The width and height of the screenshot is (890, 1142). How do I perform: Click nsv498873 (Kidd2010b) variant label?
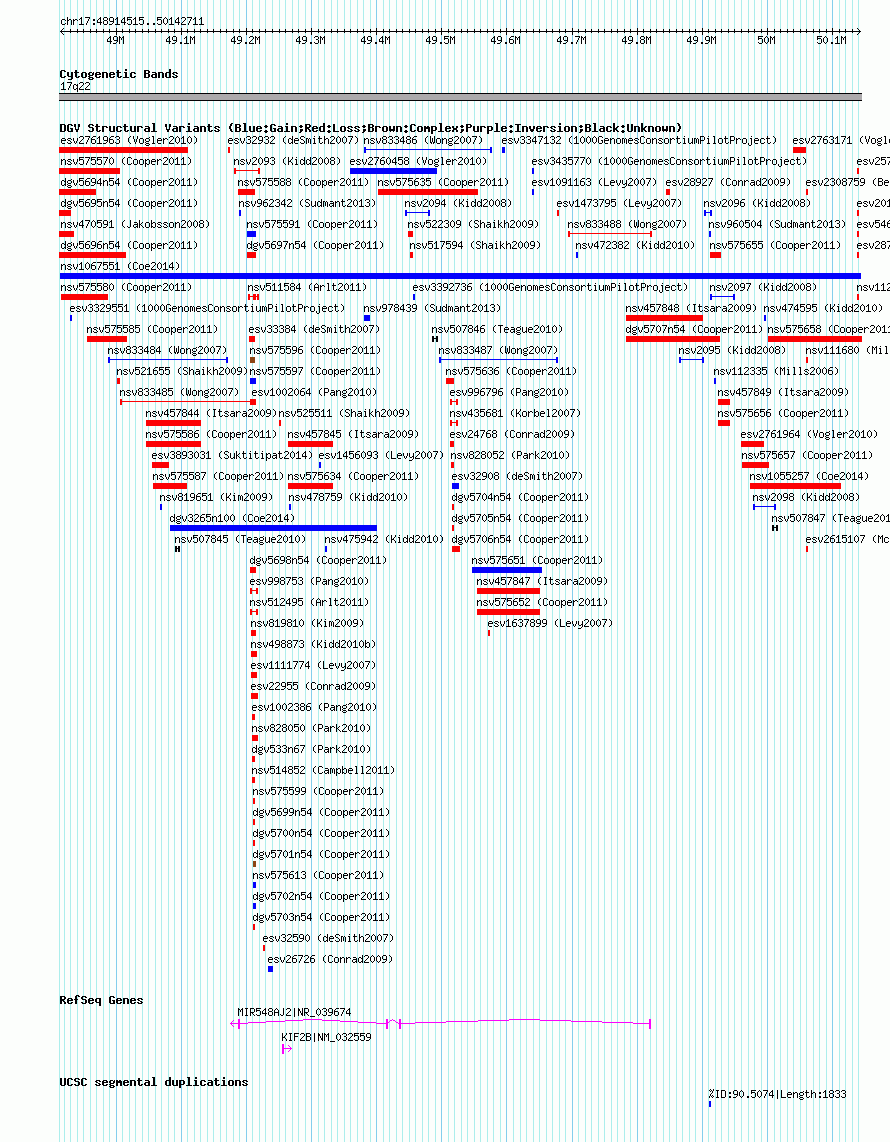(313, 645)
